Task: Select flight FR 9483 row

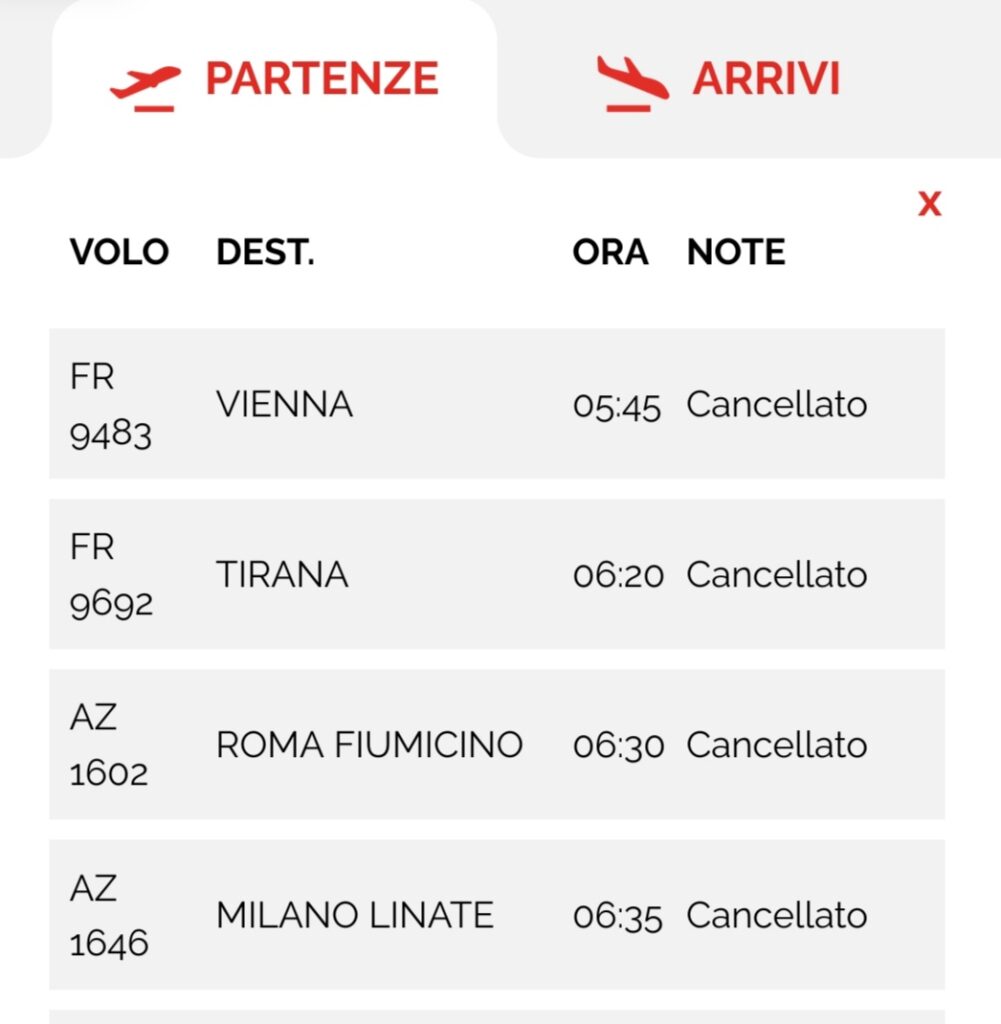Action: tap(497, 404)
